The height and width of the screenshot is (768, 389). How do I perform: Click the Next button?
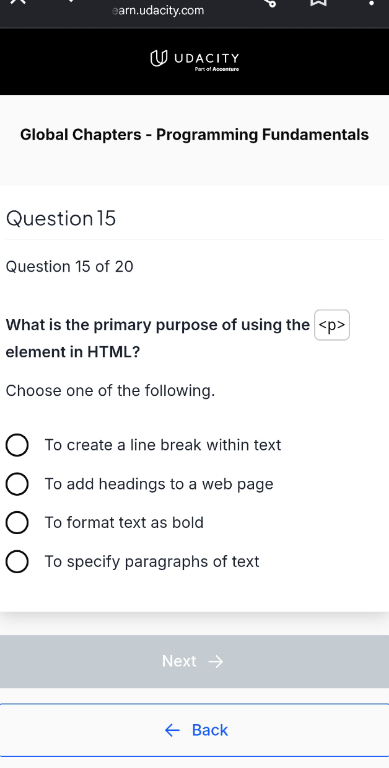[194, 661]
